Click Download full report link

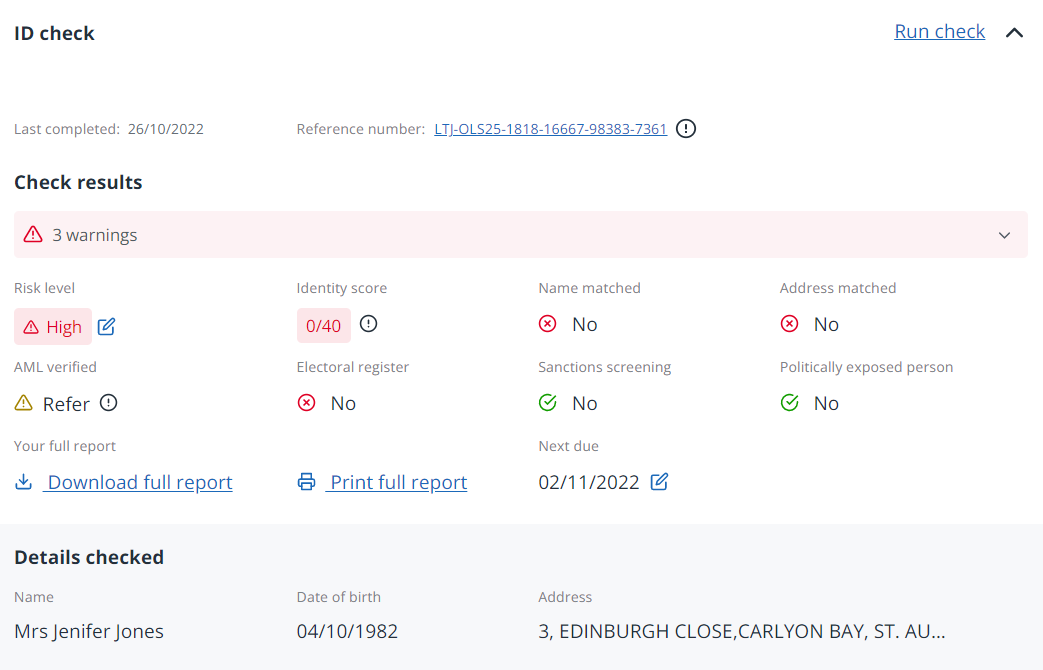click(140, 482)
